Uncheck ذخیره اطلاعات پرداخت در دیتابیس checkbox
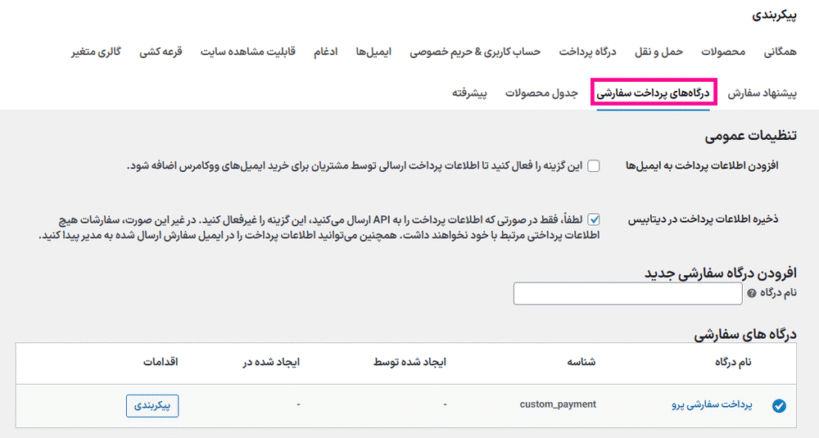The width and height of the screenshot is (819, 438). (593, 219)
